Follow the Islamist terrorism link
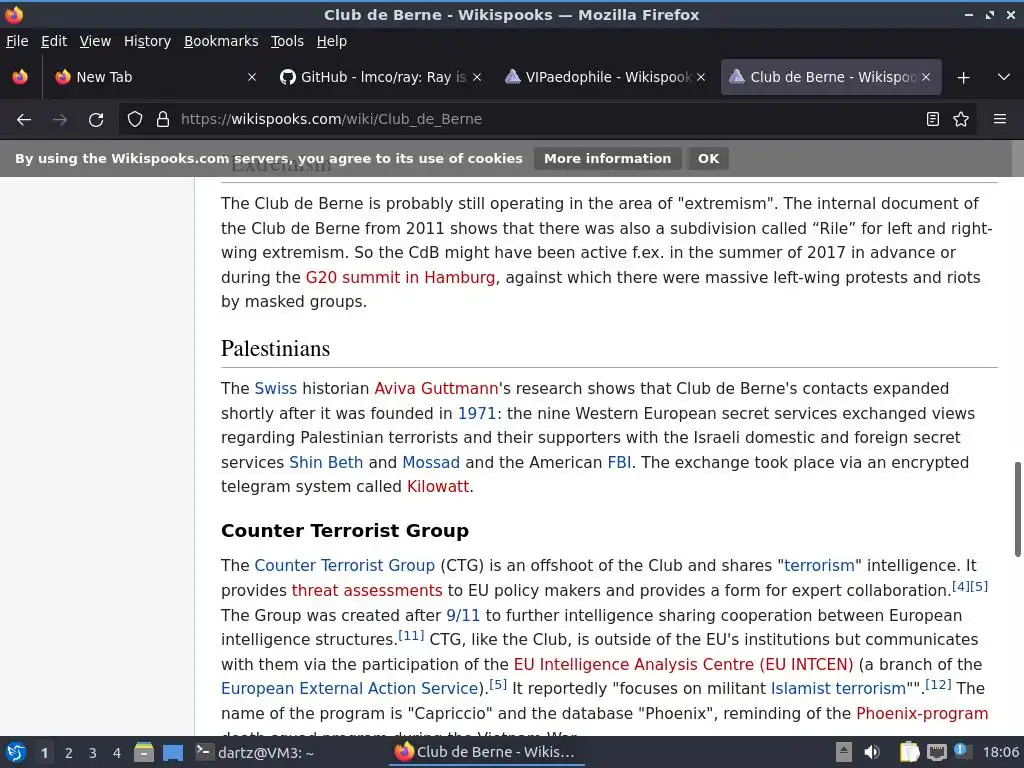Screen dimensions: 1024x768 click(838, 689)
